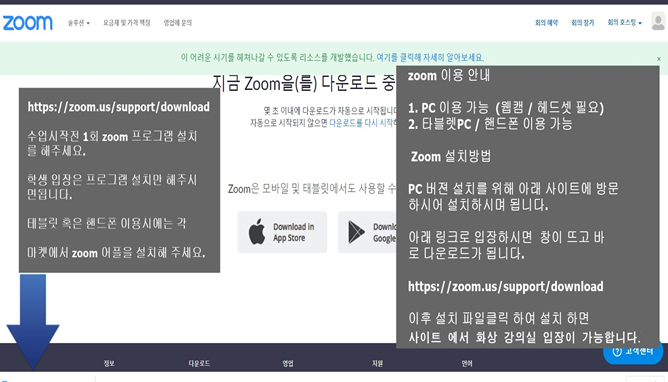Viewport: 668px width, 382px height.
Task: Click the 다운로드를 다시 시작 link
Action: 362,123
